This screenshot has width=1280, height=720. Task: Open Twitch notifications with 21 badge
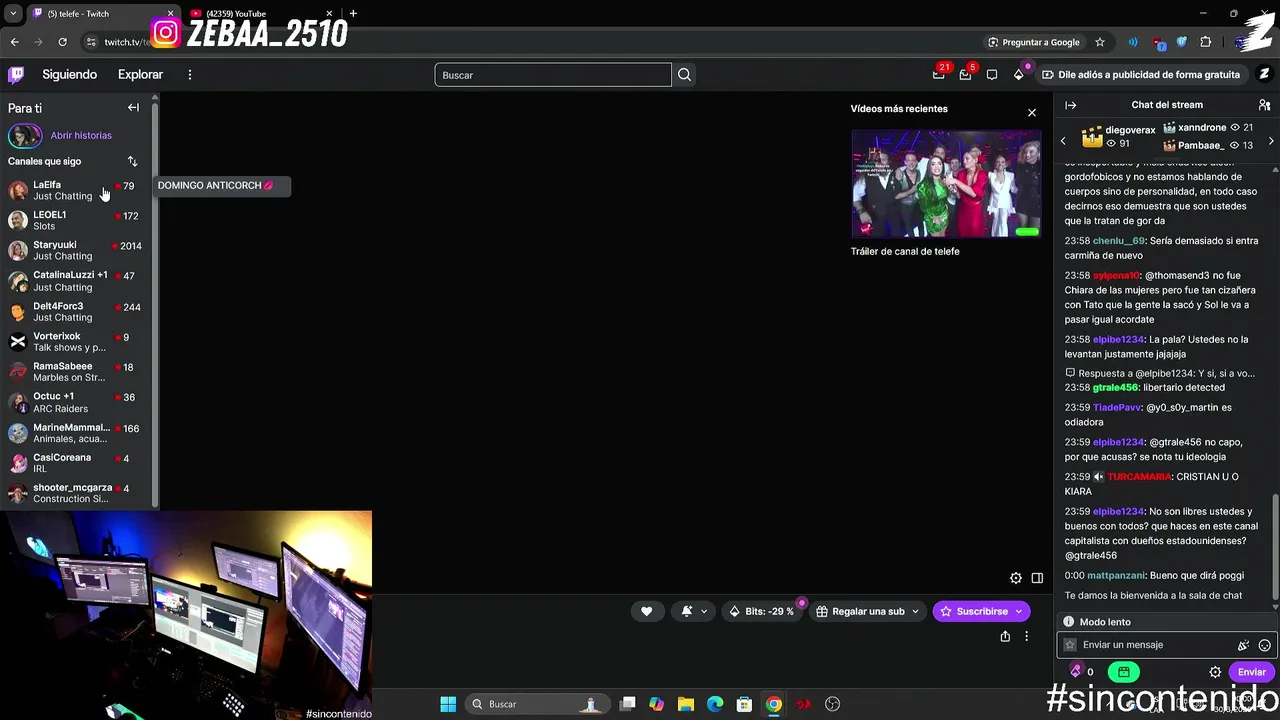(x=938, y=74)
